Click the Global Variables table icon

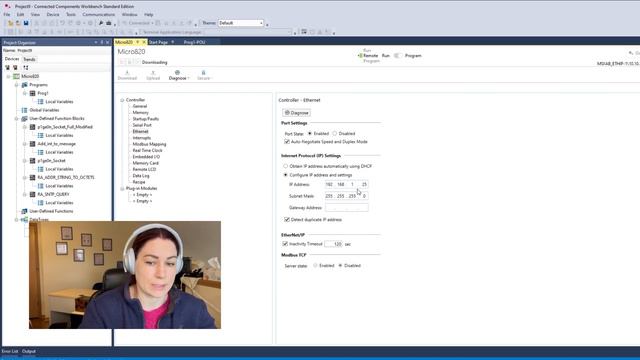(24, 110)
